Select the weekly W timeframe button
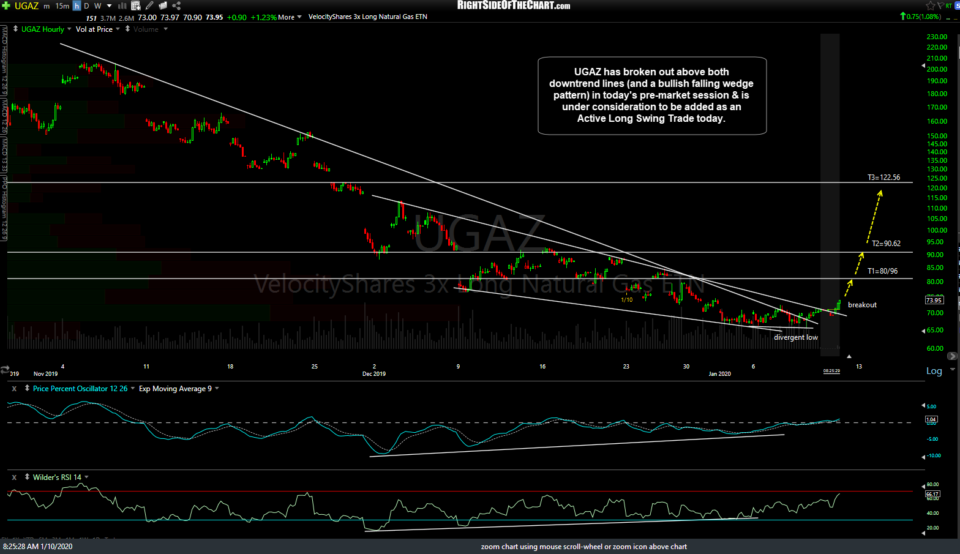 (x=98, y=5)
